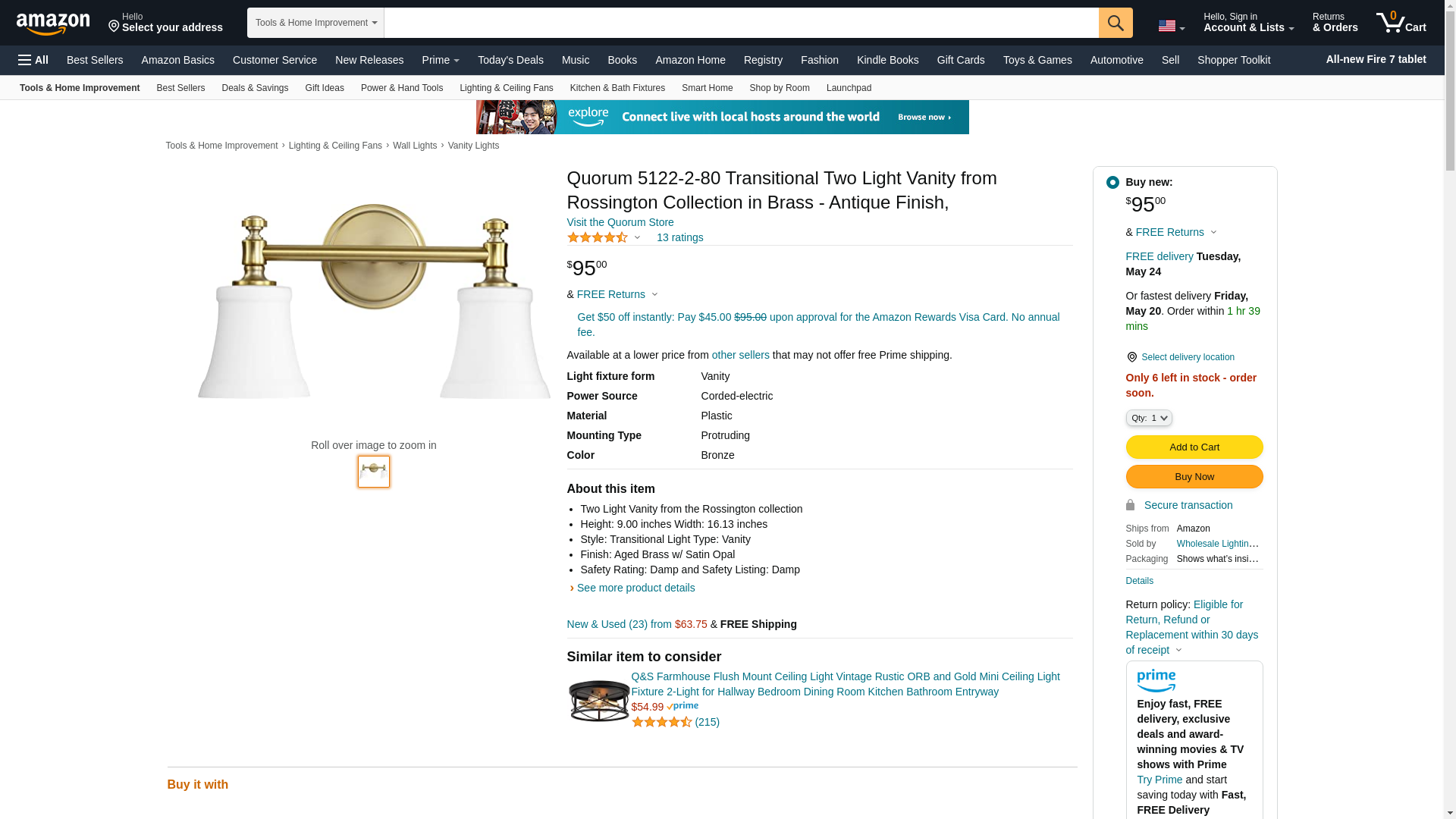Open the All hamburger menu
This screenshot has height=819, width=1456.
coord(33,60)
